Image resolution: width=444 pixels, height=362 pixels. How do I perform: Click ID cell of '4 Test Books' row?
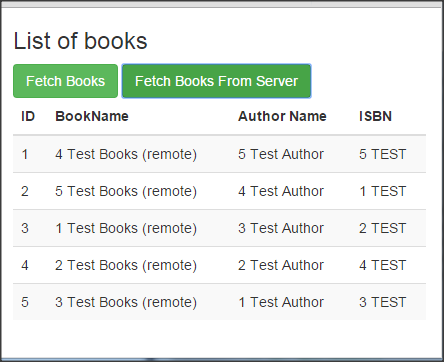[x=25, y=154]
